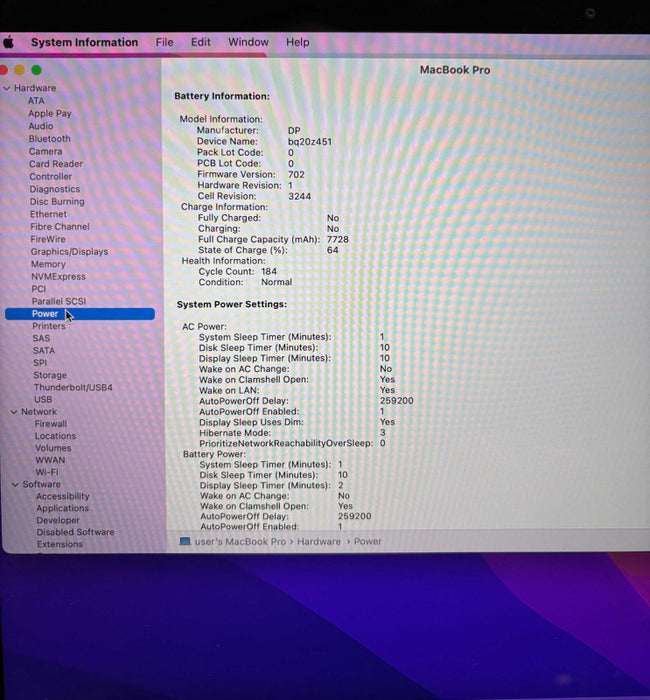
Task: Select Graphics/Displays in the sidebar
Action: coord(69,252)
